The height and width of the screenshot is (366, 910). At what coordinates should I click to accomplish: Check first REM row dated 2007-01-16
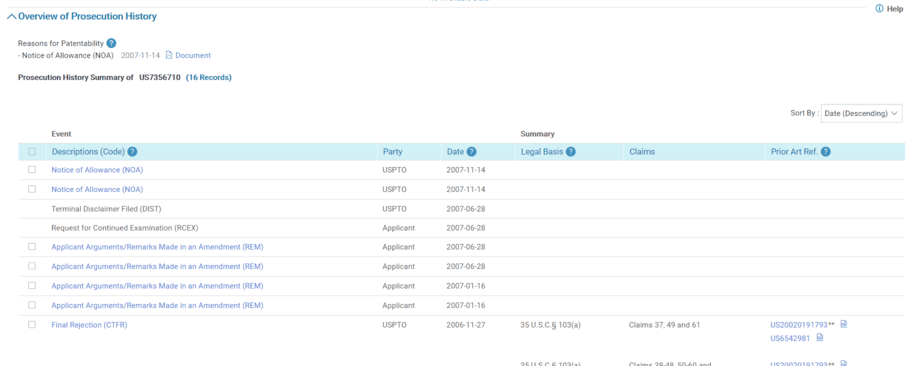point(32,285)
